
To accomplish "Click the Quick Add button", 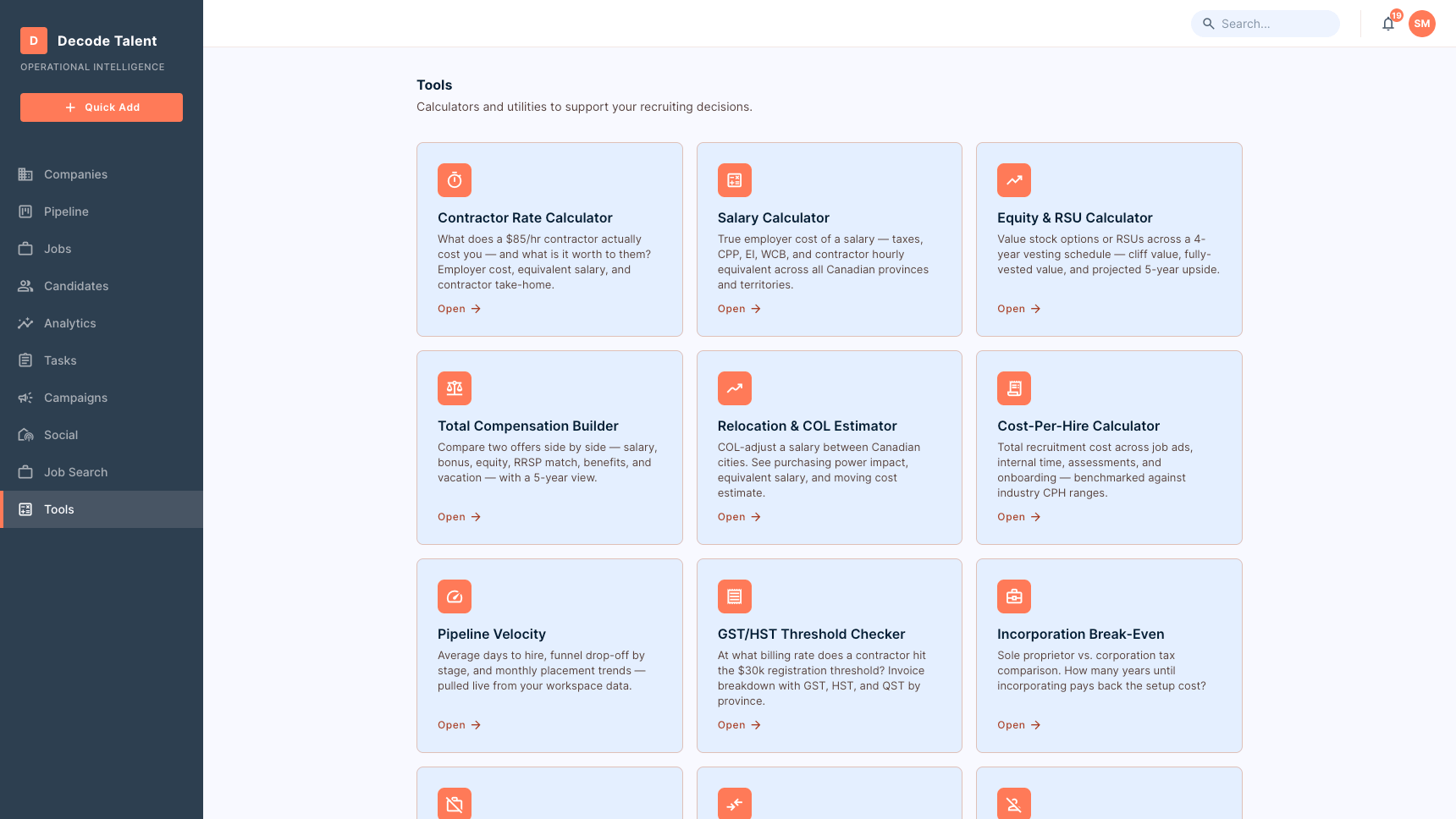I will pos(102,107).
